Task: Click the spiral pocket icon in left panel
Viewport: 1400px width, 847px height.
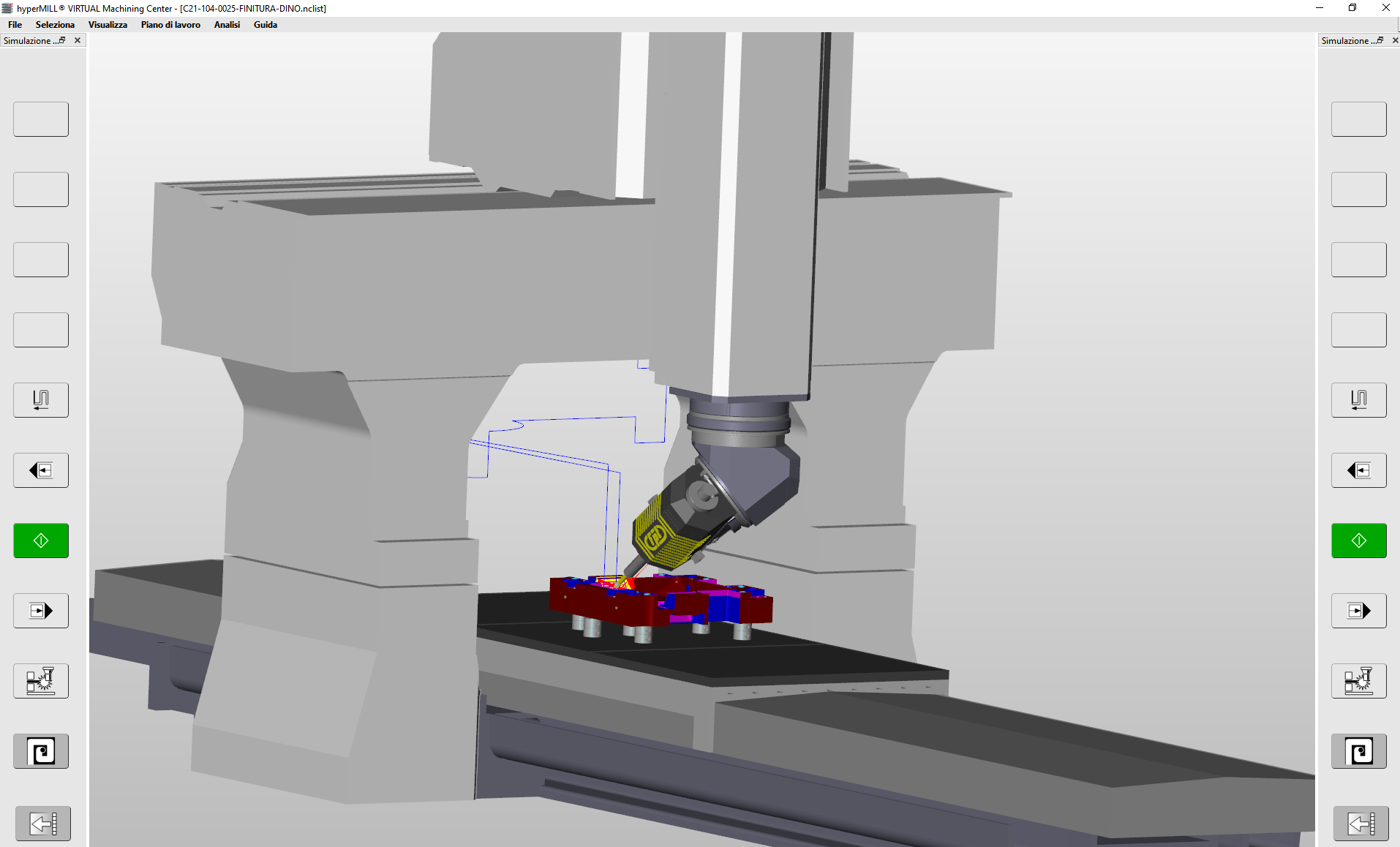Action: coord(41,751)
